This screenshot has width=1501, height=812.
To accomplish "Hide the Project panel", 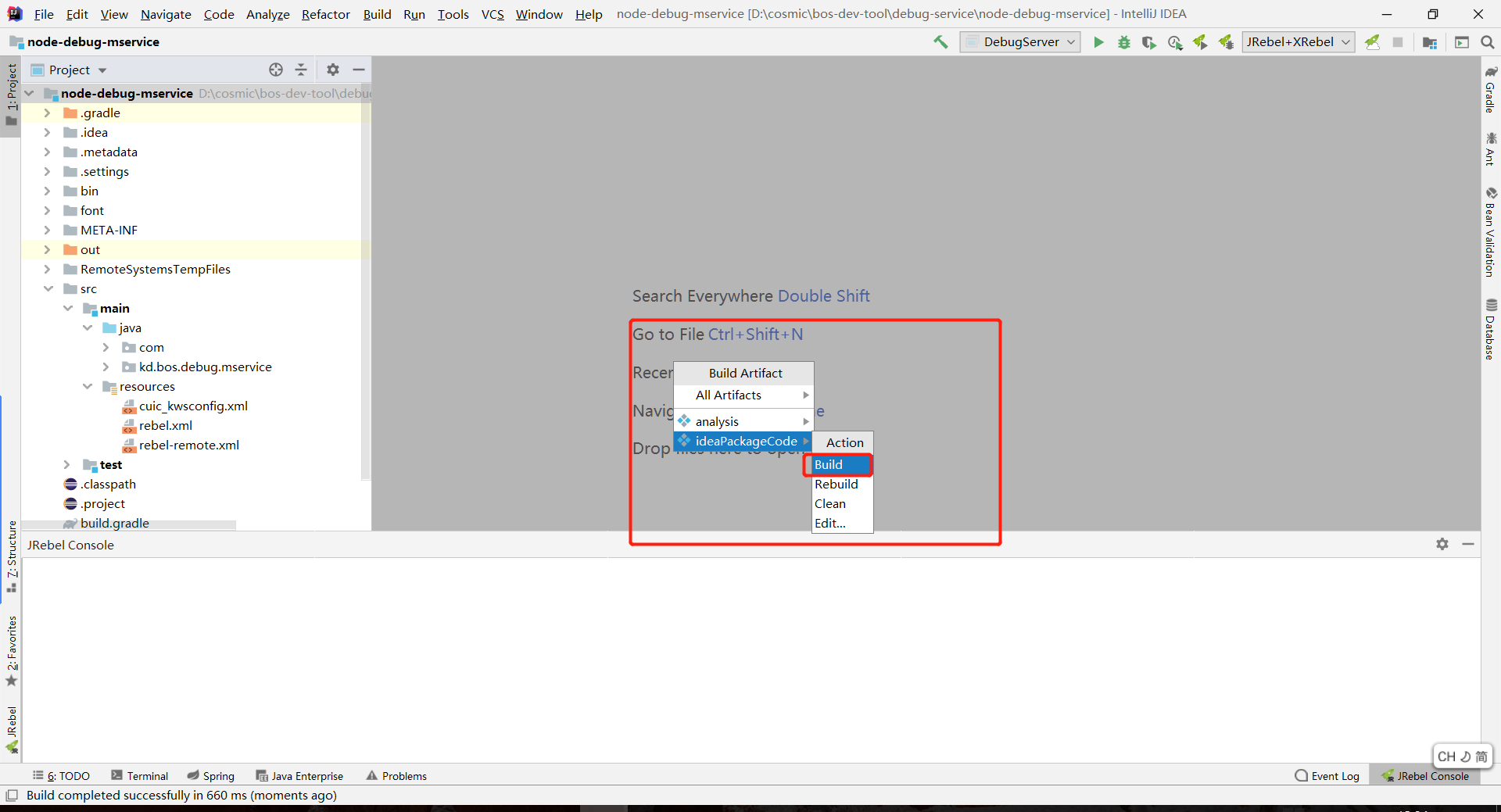I will click(359, 70).
